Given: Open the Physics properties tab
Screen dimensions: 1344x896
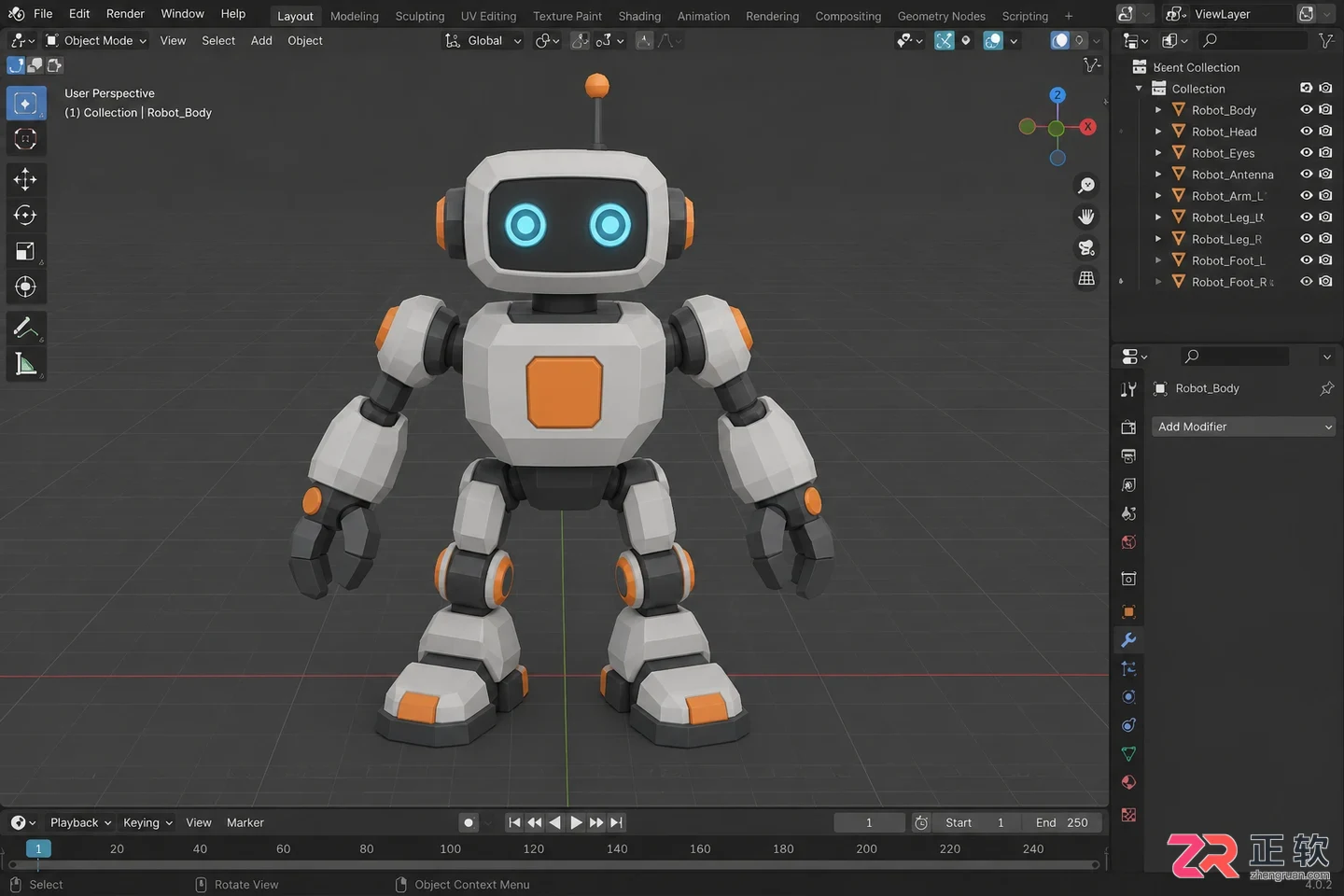Looking at the screenshot, I should click(1128, 697).
